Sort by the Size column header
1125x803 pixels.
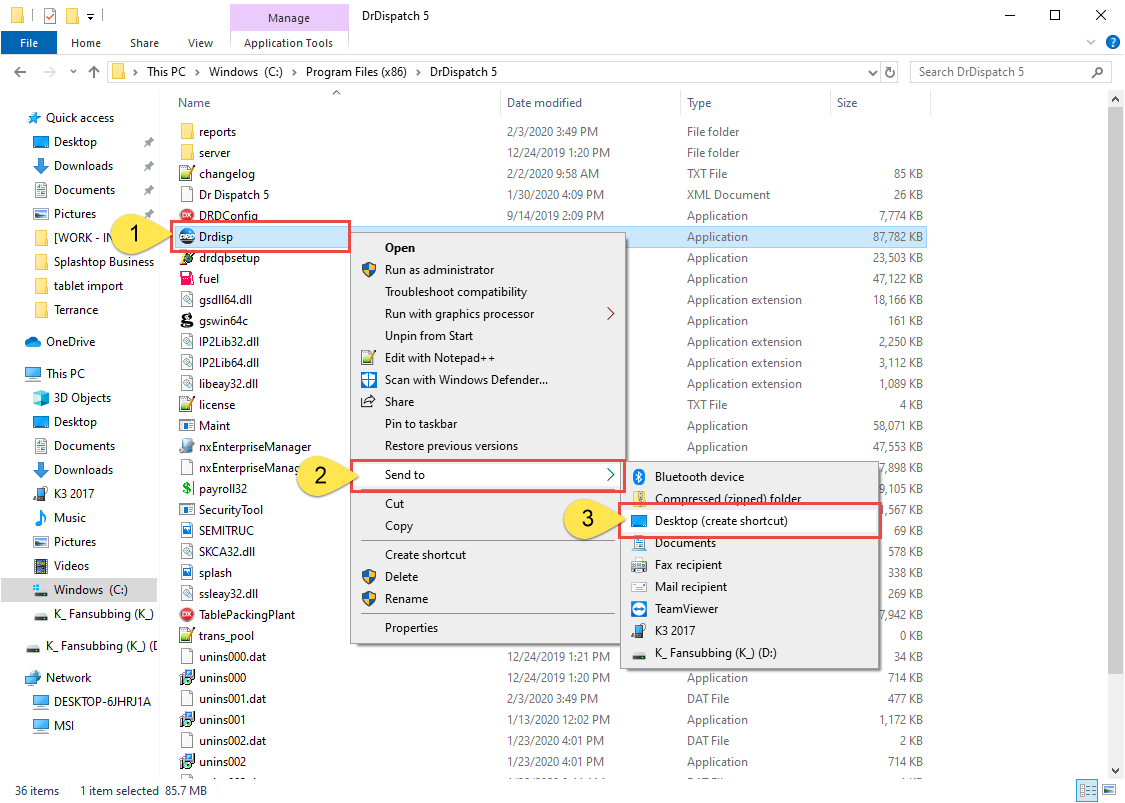click(x=880, y=103)
